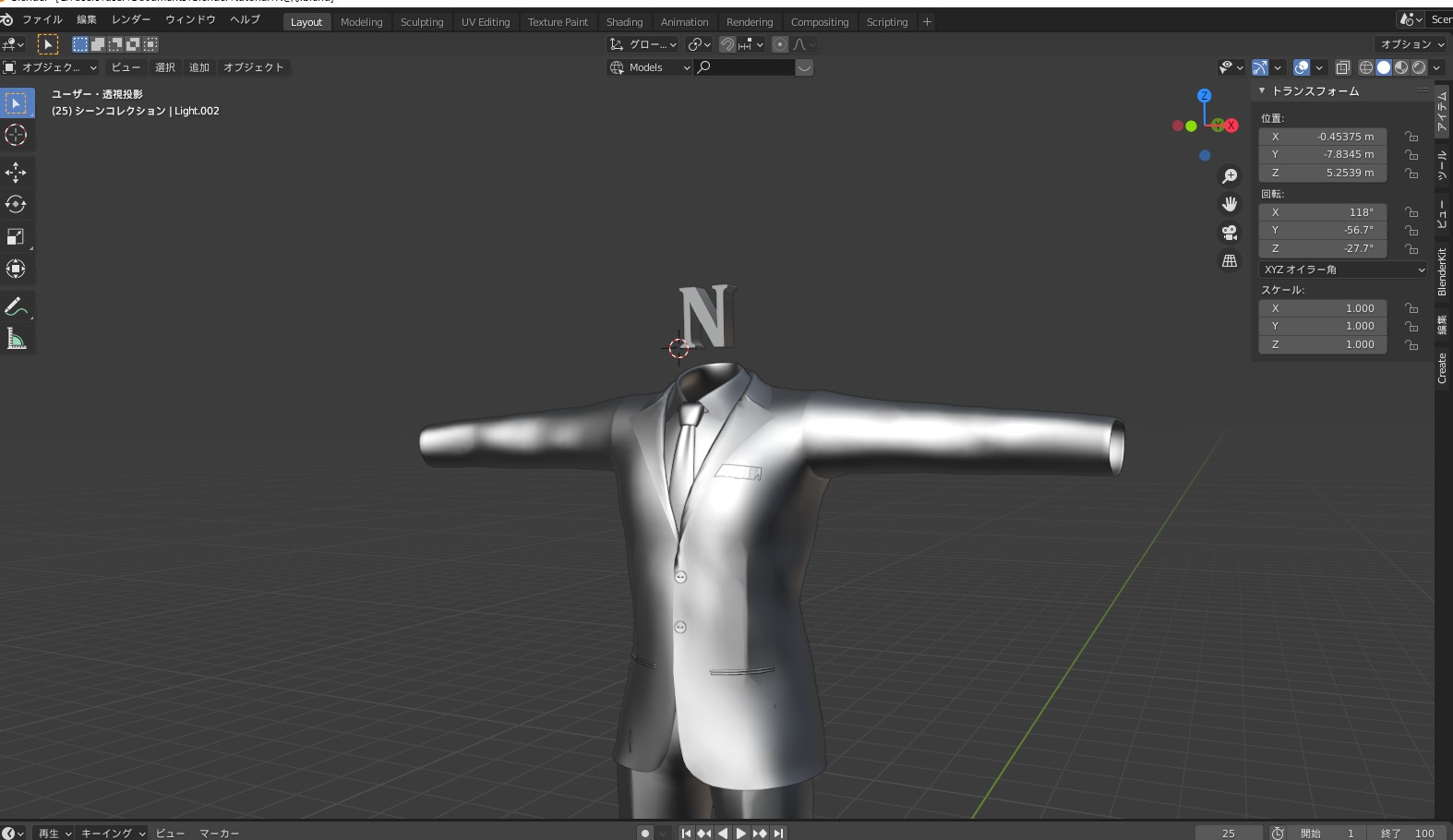Image resolution: width=1453 pixels, height=840 pixels.
Task: Click rotation X field 118°
Action: pyautogui.click(x=1322, y=212)
